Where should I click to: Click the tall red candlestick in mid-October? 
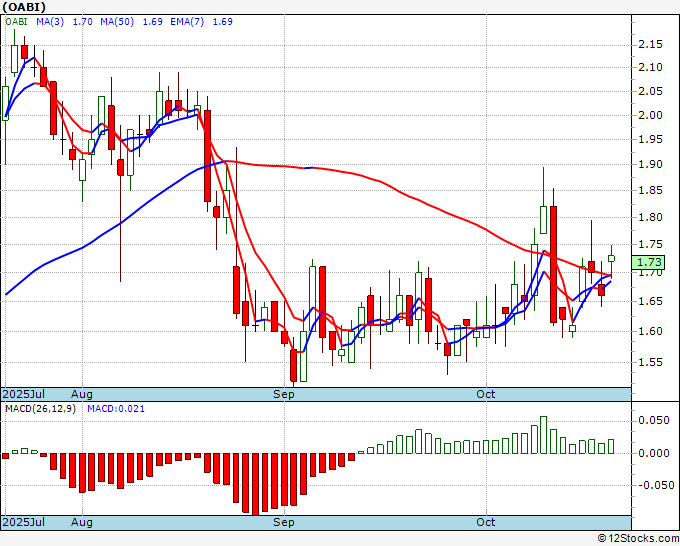click(553, 264)
